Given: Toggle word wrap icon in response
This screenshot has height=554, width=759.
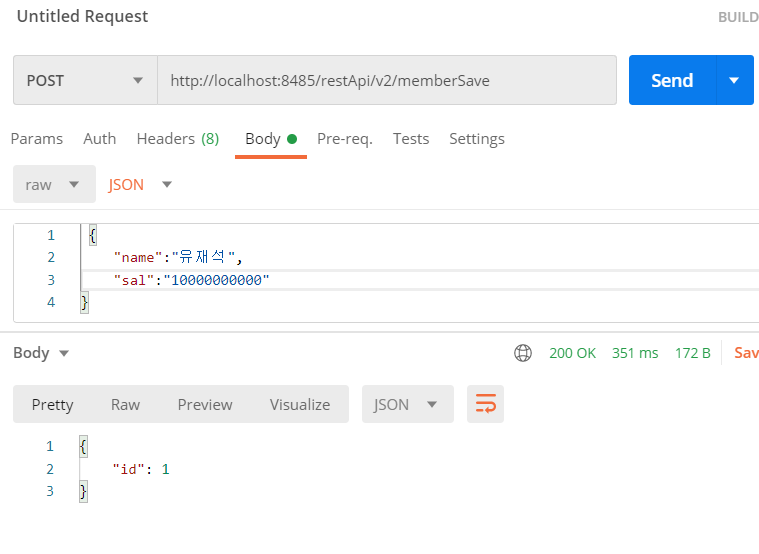Looking at the screenshot, I should tap(486, 404).
